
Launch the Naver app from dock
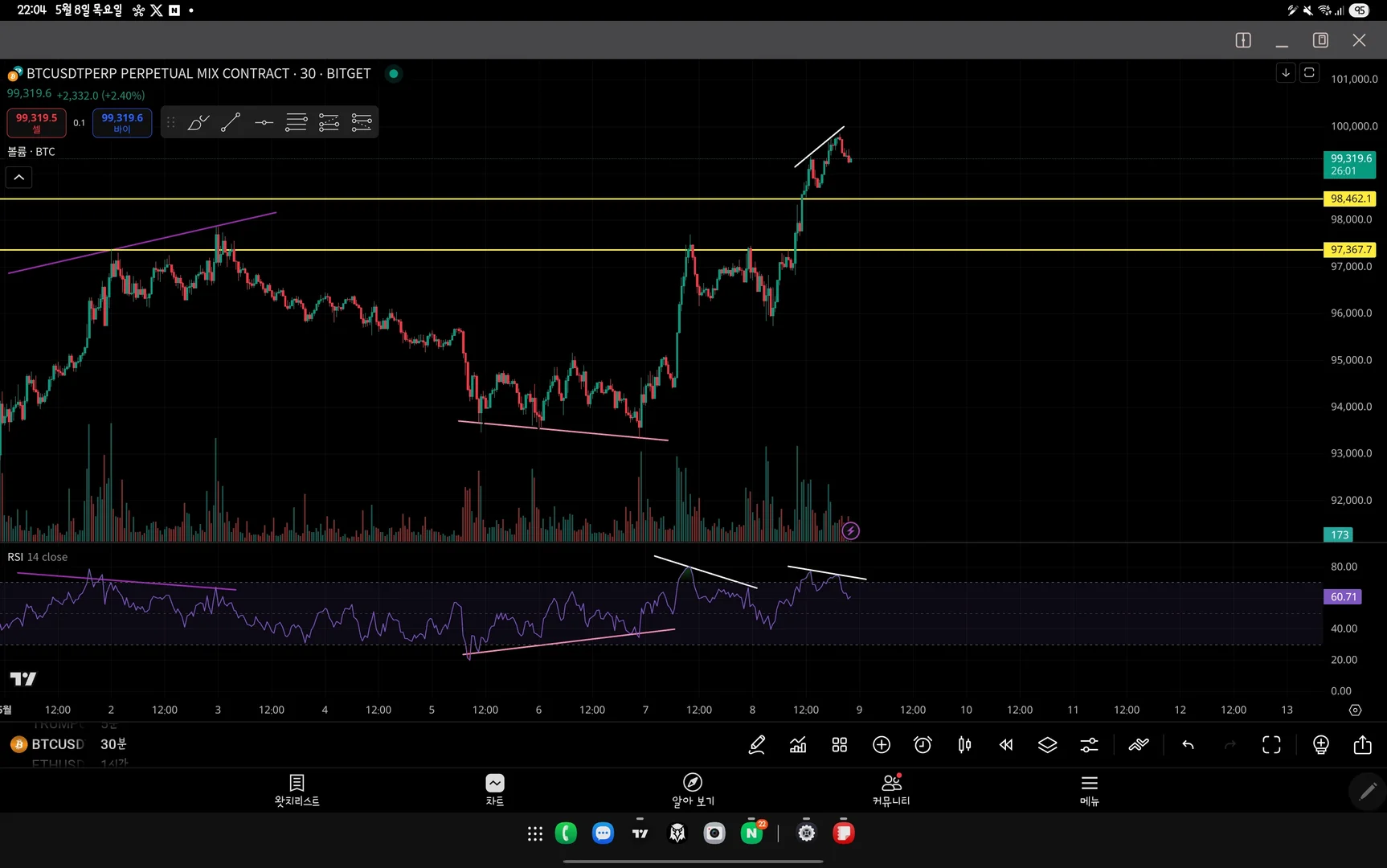click(x=752, y=833)
